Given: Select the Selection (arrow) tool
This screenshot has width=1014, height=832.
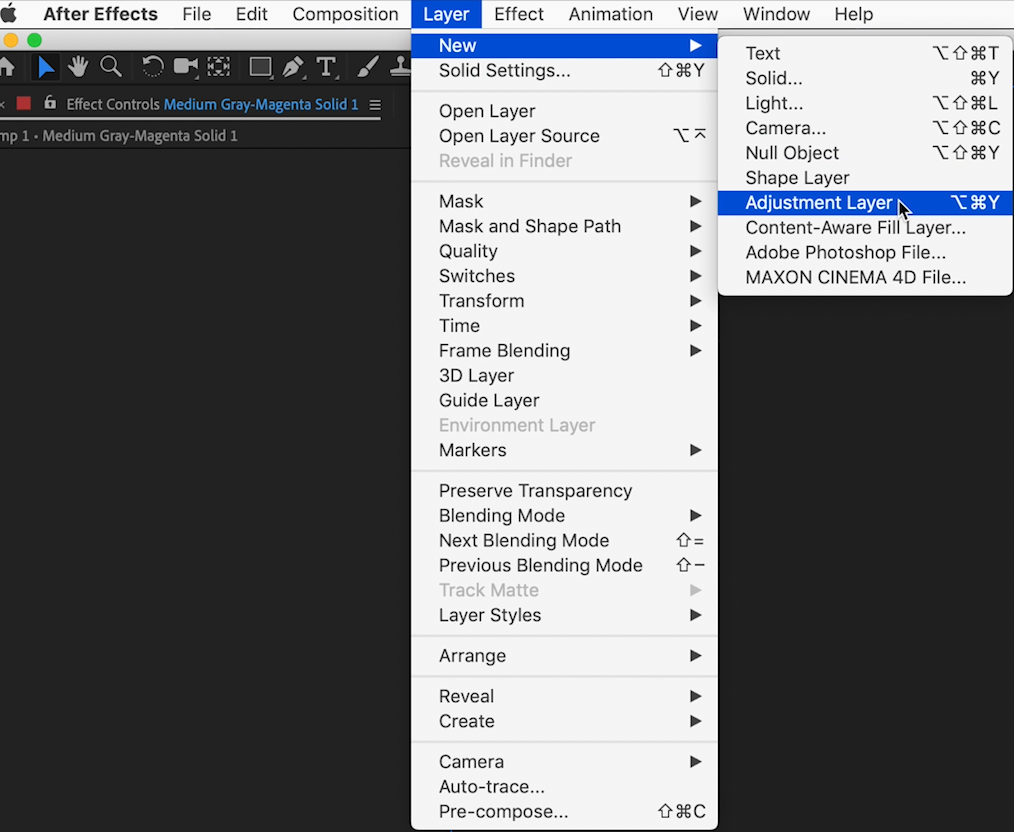Looking at the screenshot, I should 46,67.
